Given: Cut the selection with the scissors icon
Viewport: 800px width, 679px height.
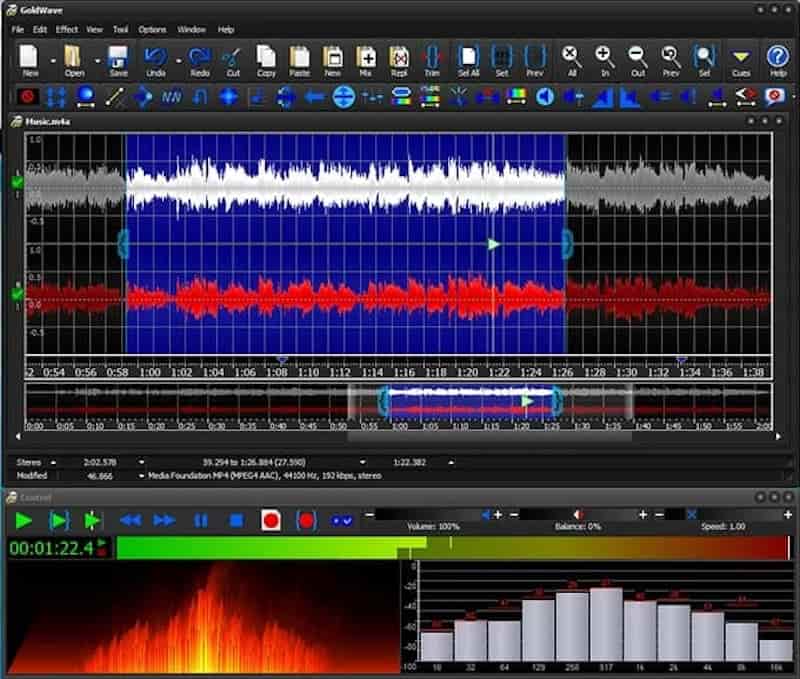Looking at the screenshot, I should click(x=233, y=60).
